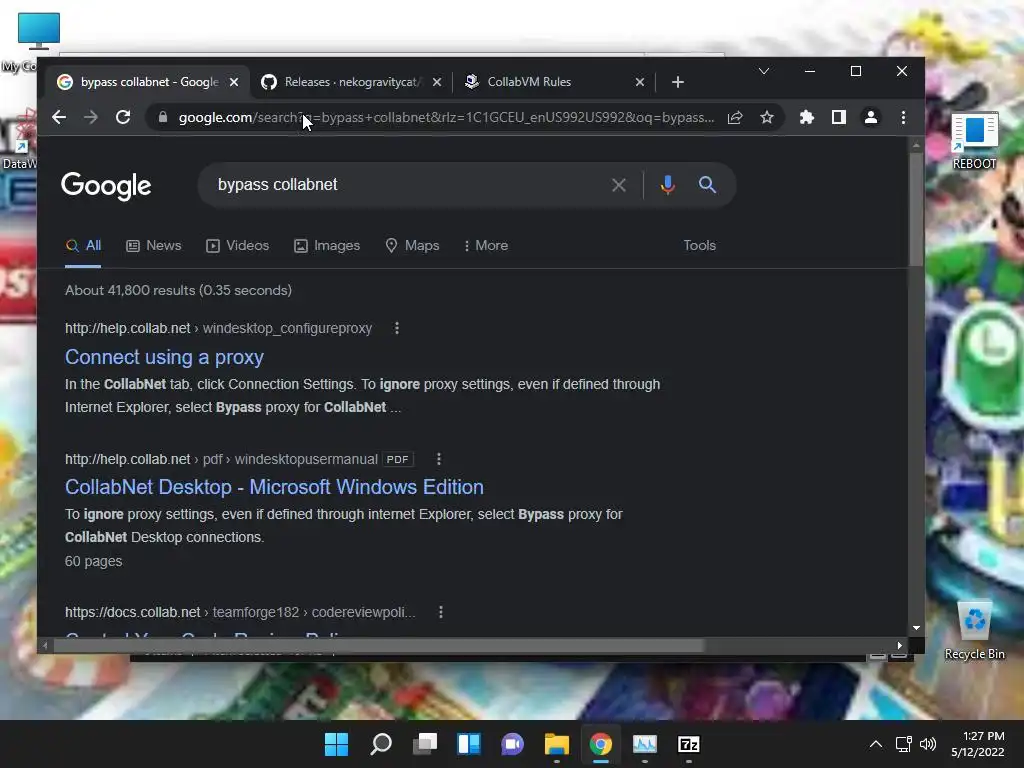This screenshot has height=768, width=1024.
Task: Open the clock and date in the taskbar
Action: pos(978,744)
